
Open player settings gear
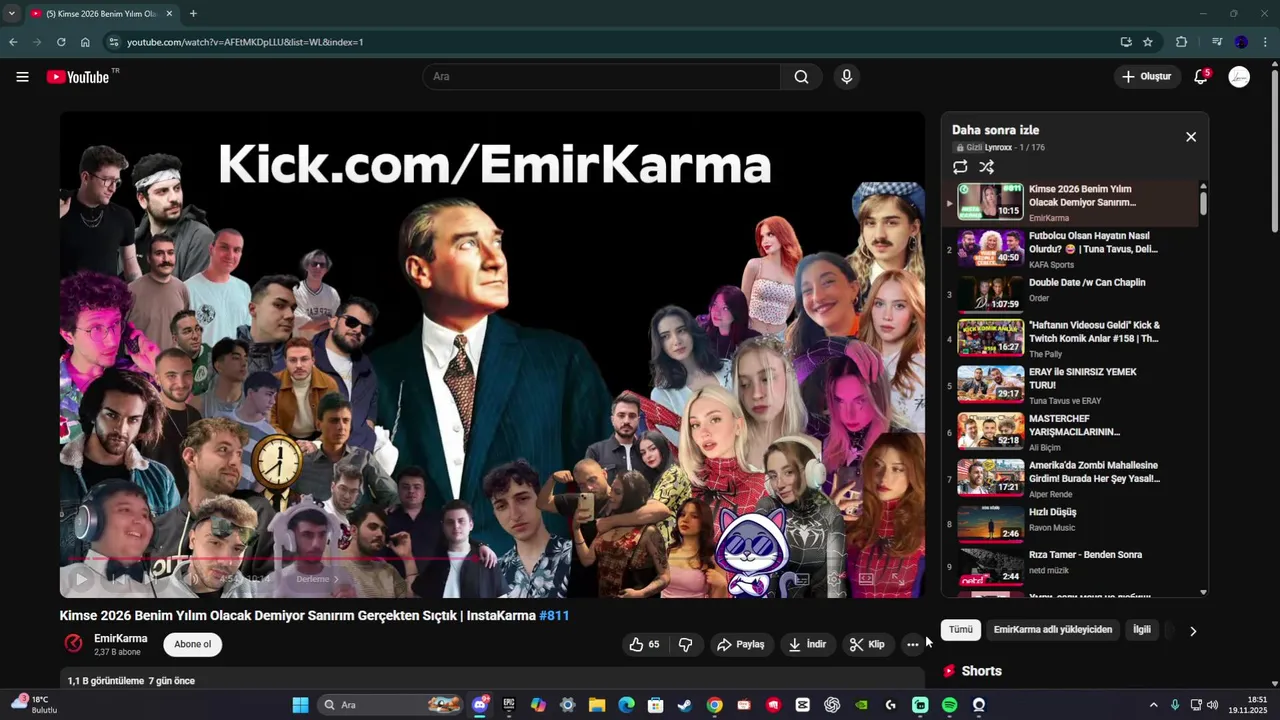click(x=834, y=579)
